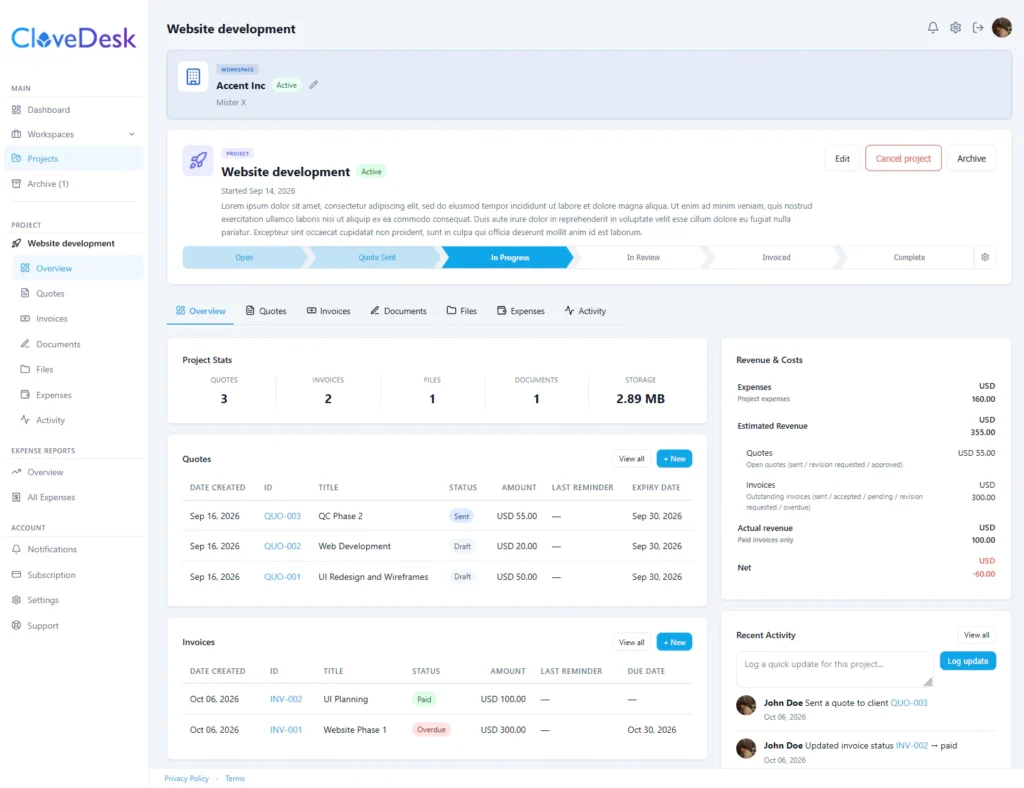The image size is (1024, 788).
Task: Switch to the Overview tab
Action: point(200,311)
